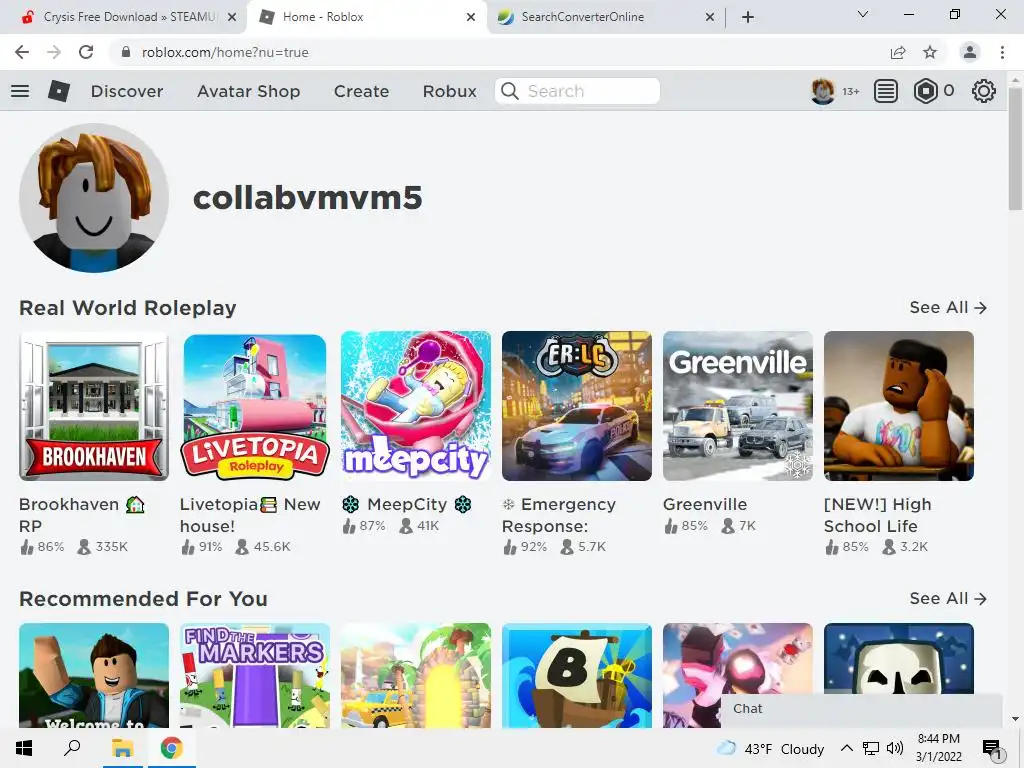
Task: Click the MeepCity title text
Action: point(406,504)
